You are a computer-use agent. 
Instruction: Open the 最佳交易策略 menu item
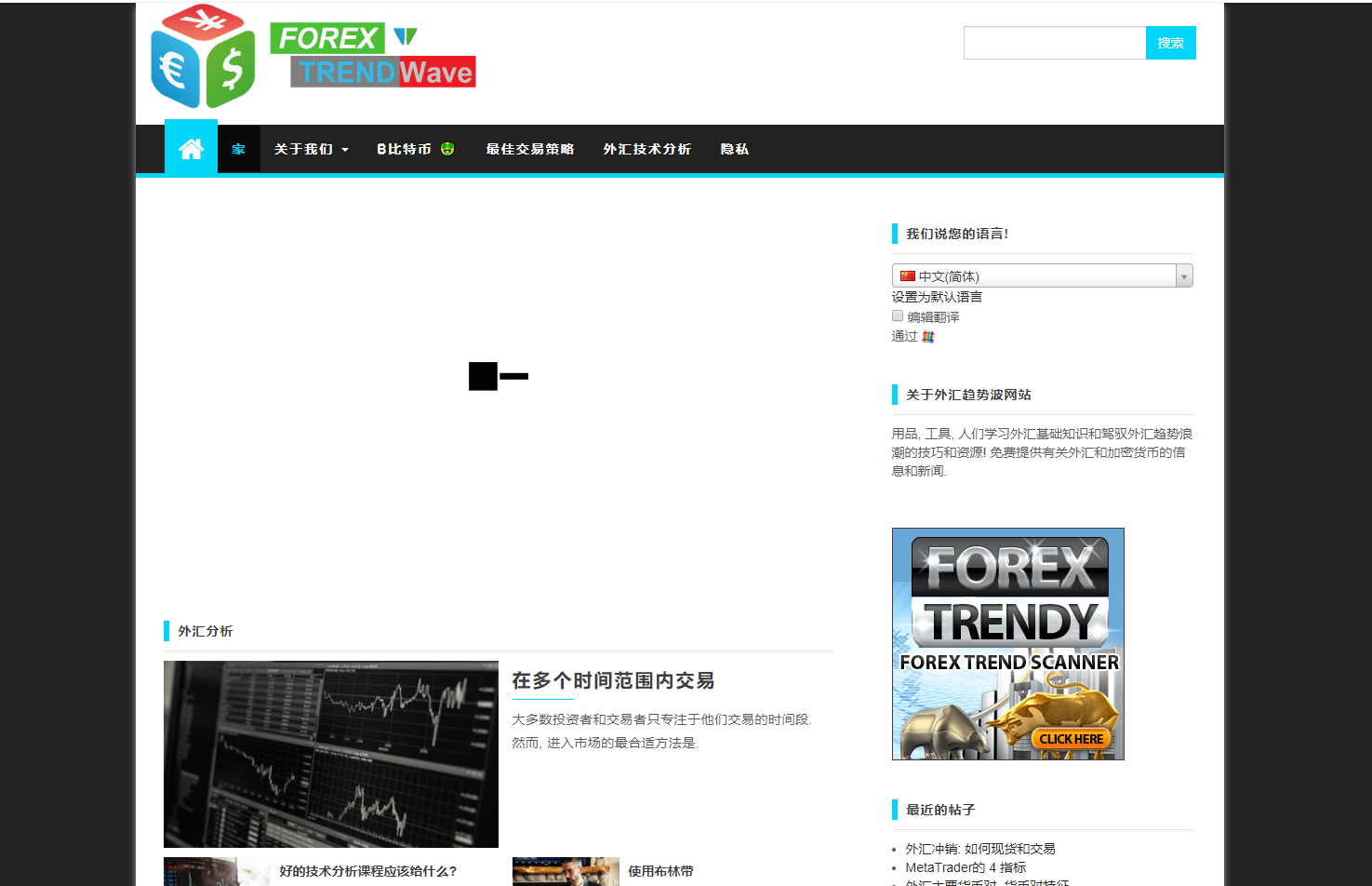pos(529,149)
